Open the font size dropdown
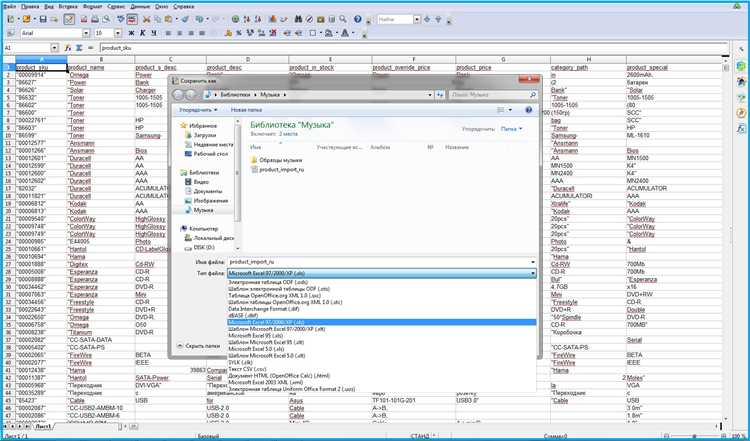 tap(118, 33)
